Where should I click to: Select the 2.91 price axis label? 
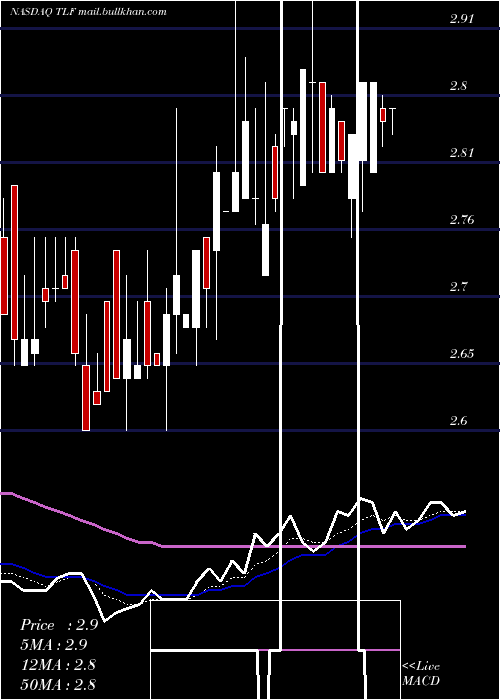pos(462,19)
